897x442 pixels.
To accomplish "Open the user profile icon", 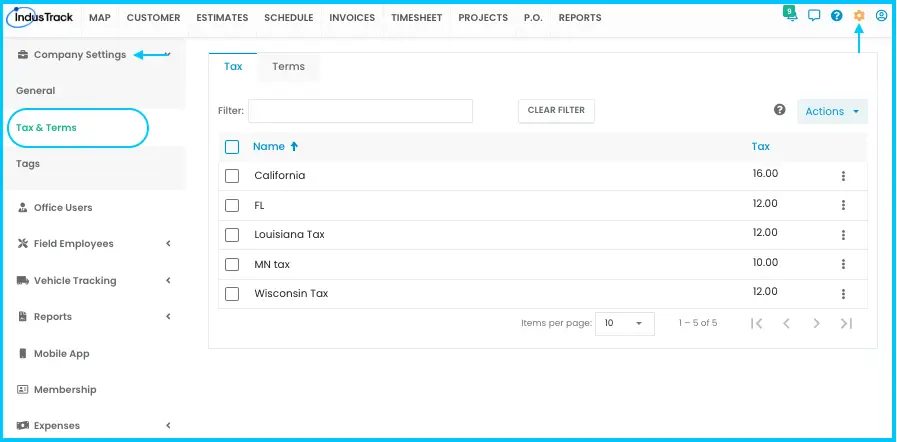I will coord(881,15).
